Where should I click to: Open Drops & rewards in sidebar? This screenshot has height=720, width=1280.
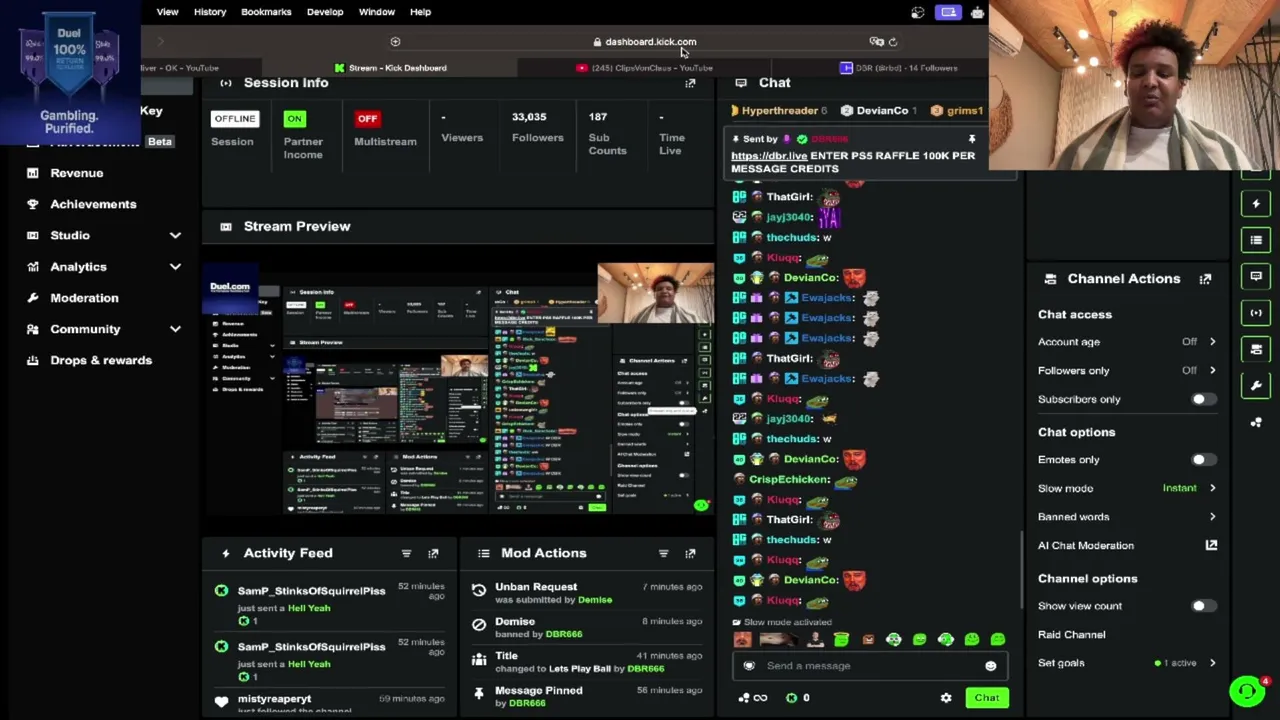101,360
